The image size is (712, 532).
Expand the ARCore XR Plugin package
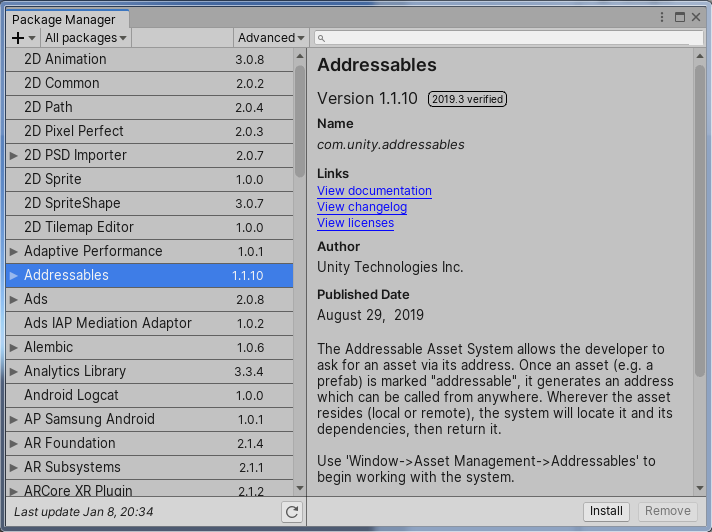pyautogui.click(x=14, y=491)
